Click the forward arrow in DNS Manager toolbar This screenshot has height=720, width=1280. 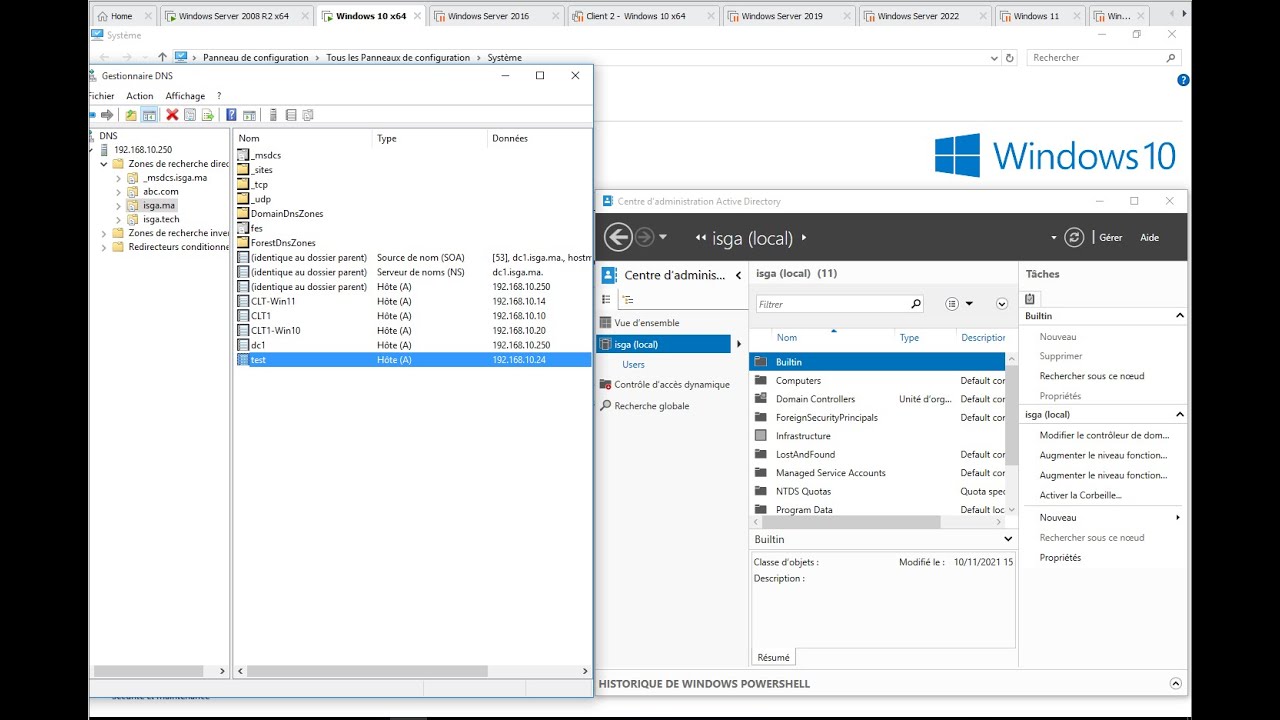point(107,115)
